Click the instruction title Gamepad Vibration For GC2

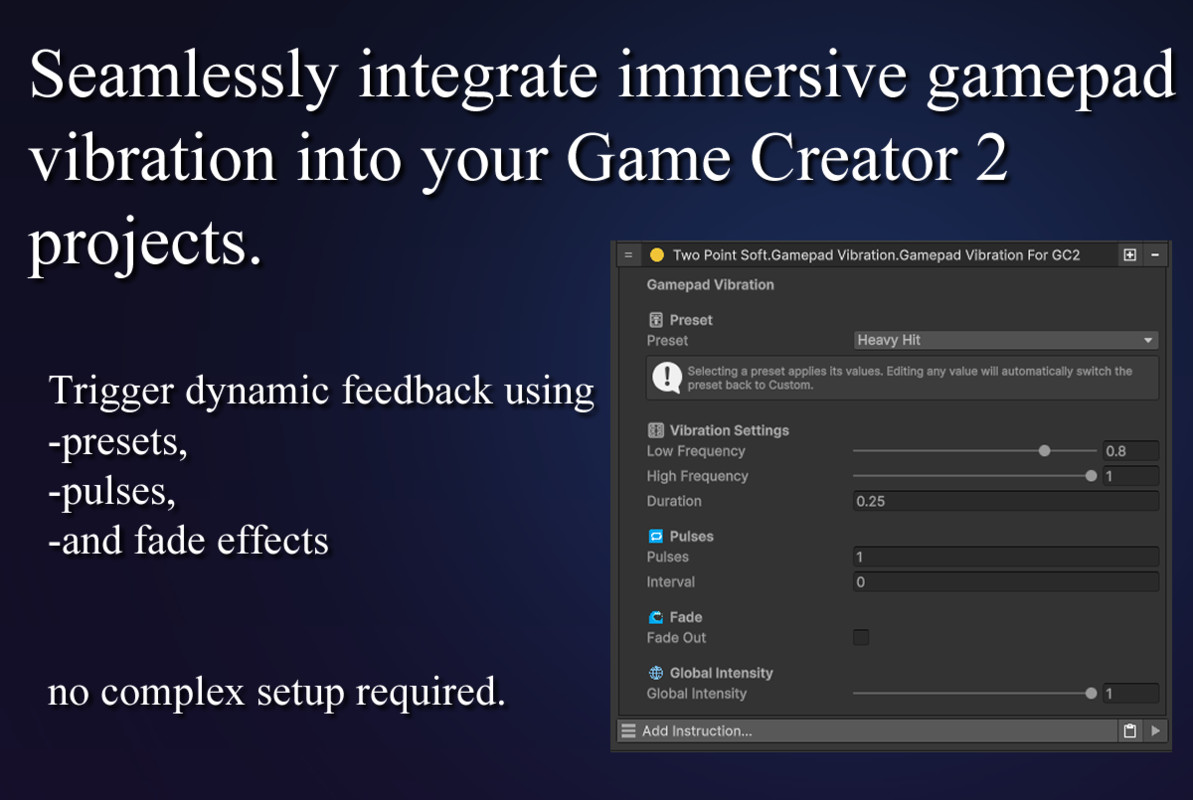(x=876, y=255)
